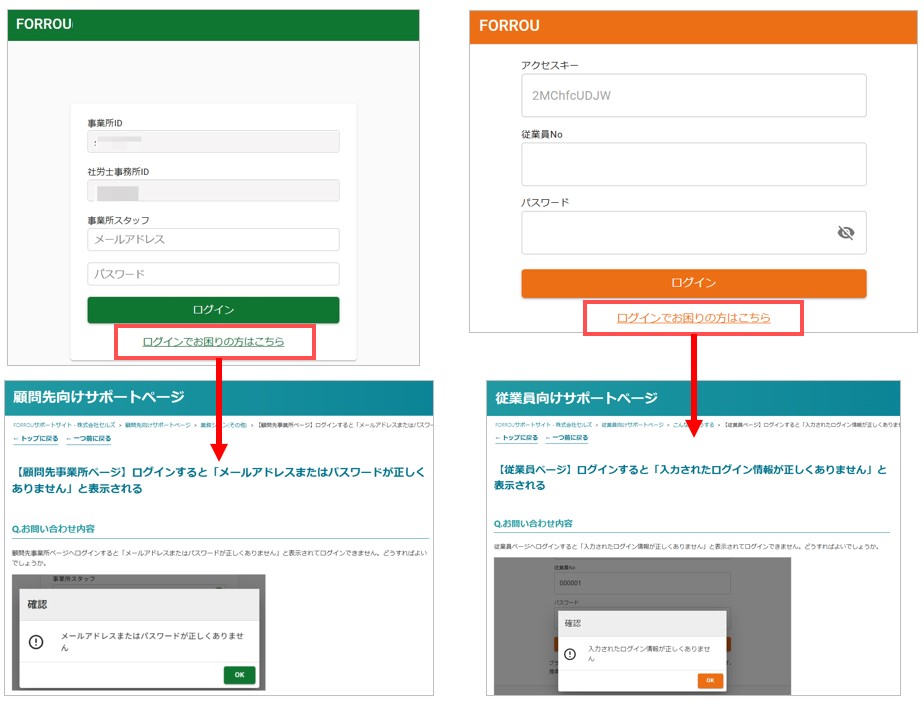Click the green ログイン button
This screenshot has height=702, width=924.
point(213,310)
